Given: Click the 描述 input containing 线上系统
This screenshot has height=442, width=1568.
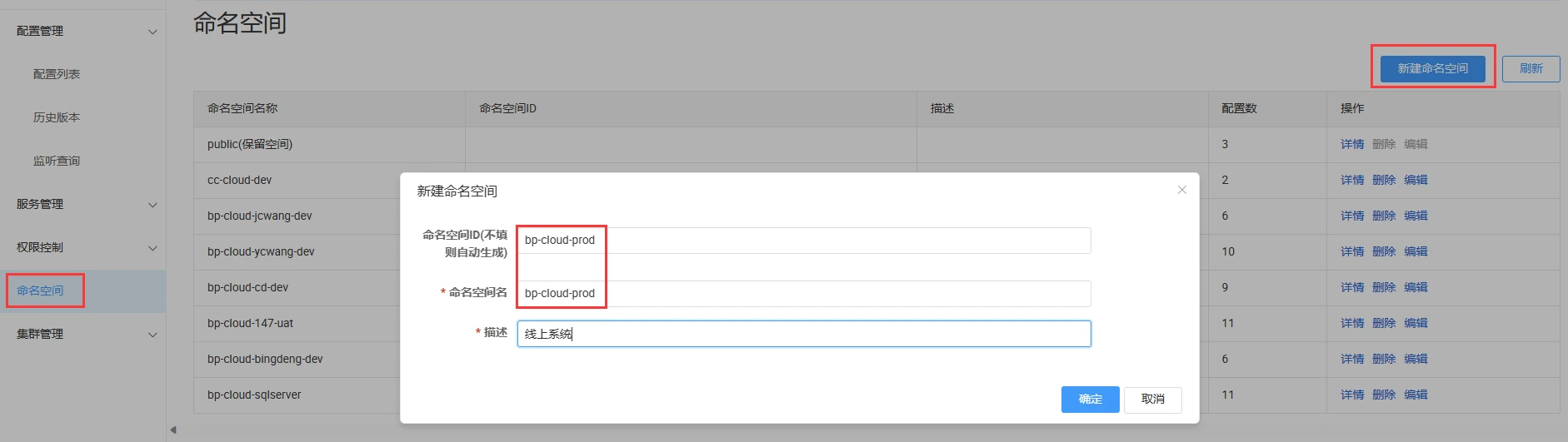Looking at the screenshot, I should [x=803, y=334].
